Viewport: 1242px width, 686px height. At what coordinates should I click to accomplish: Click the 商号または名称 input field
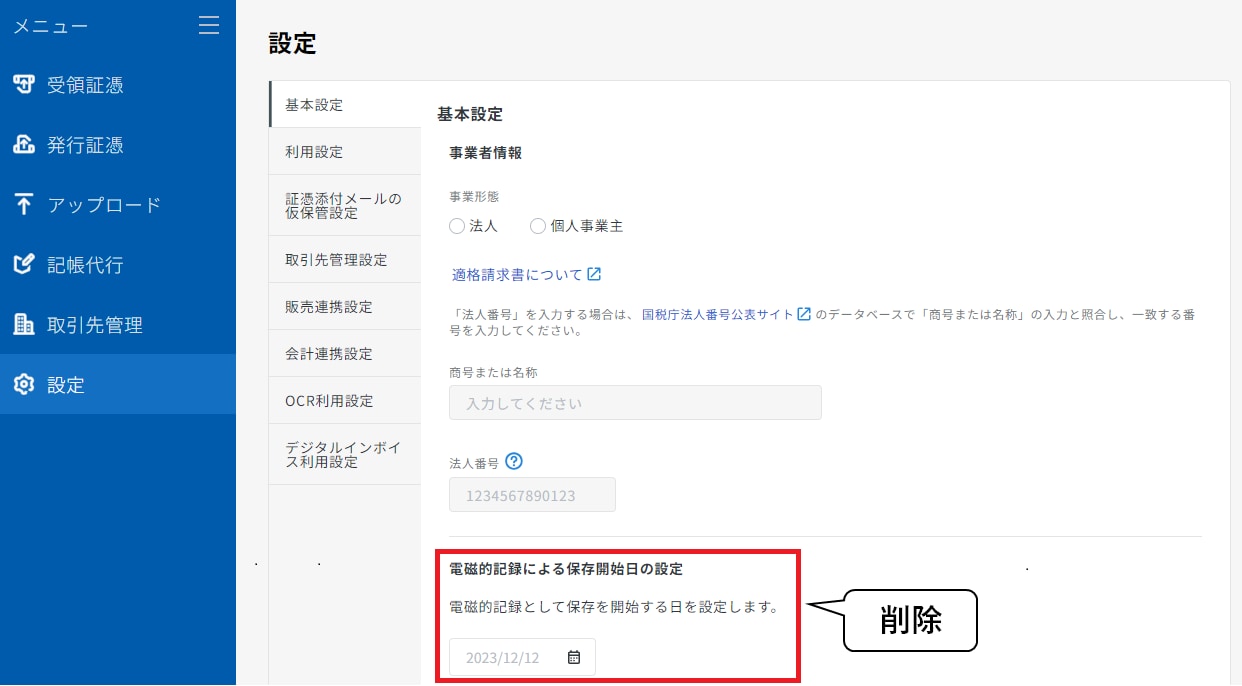coord(635,403)
